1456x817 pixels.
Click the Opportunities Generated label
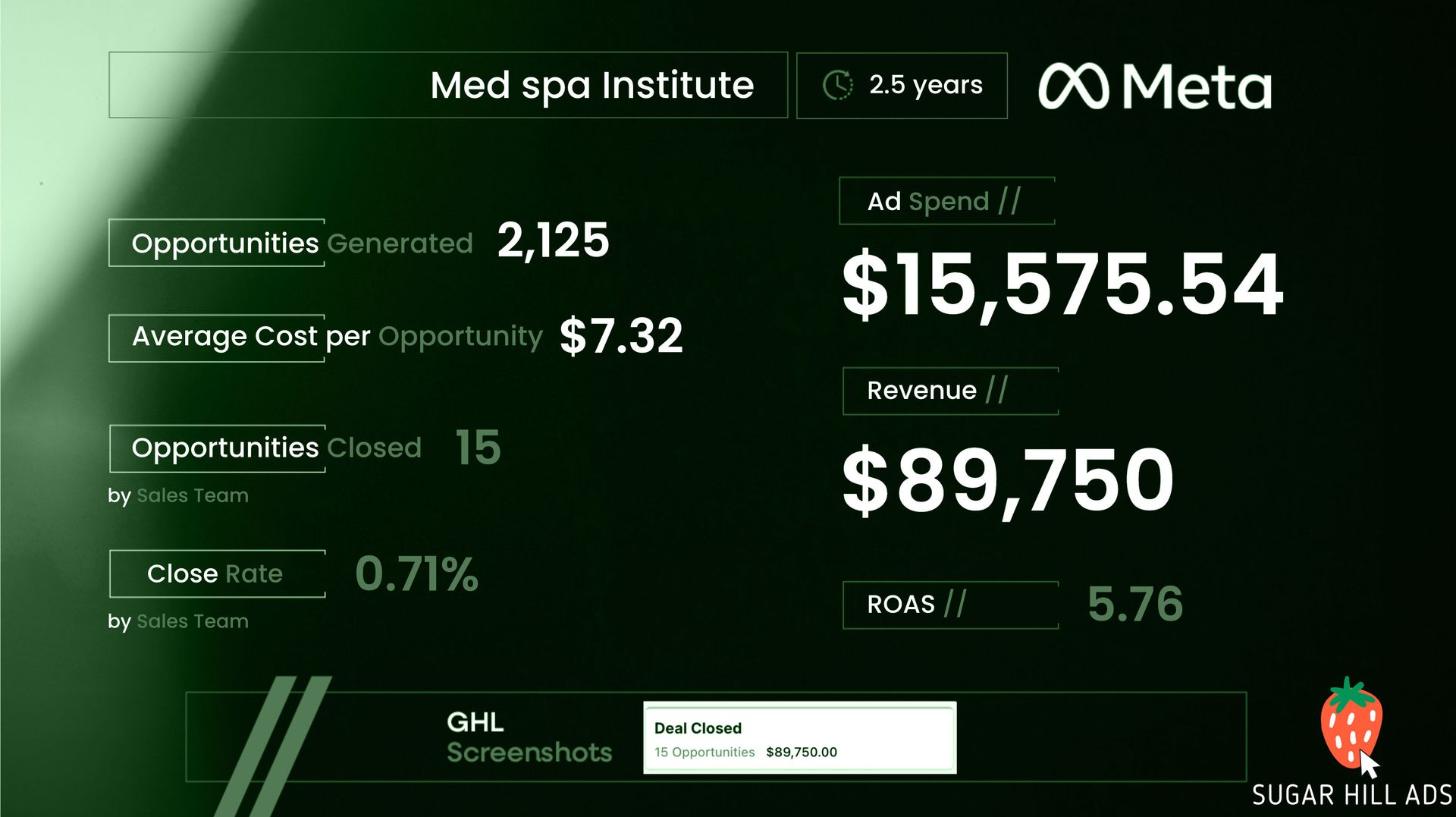coord(301,243)
